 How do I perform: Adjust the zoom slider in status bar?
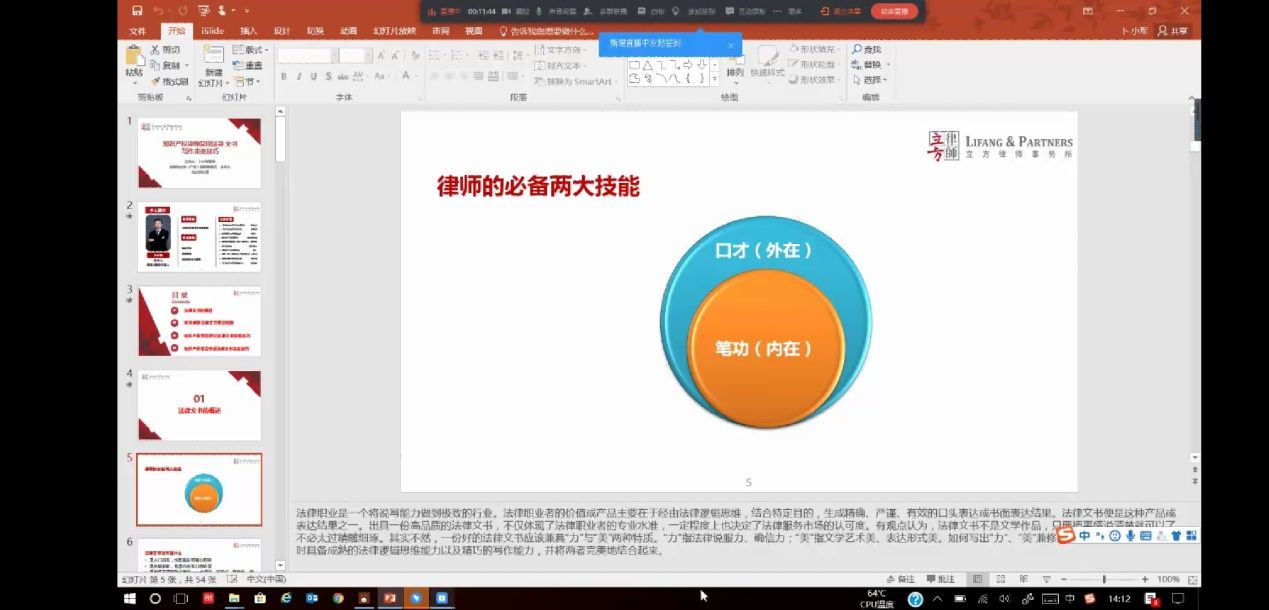click(x=1104, y=579)
